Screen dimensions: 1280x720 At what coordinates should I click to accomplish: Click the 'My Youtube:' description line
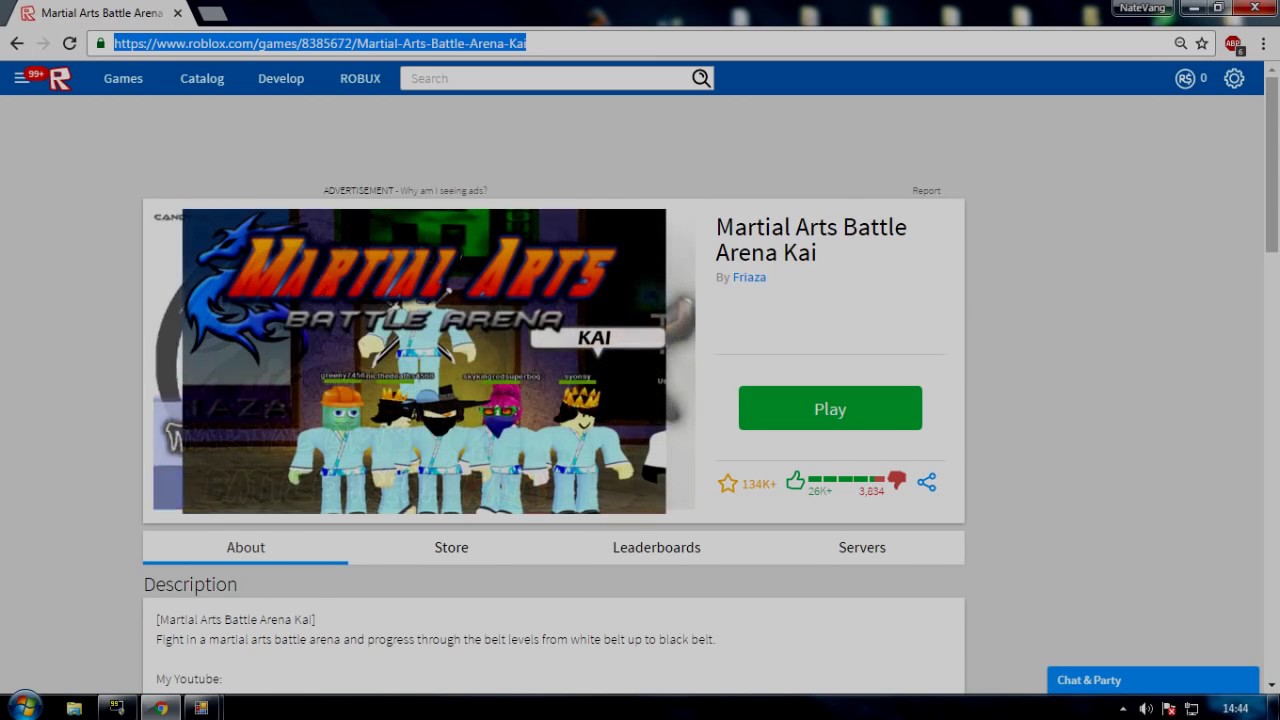[189, 679]
